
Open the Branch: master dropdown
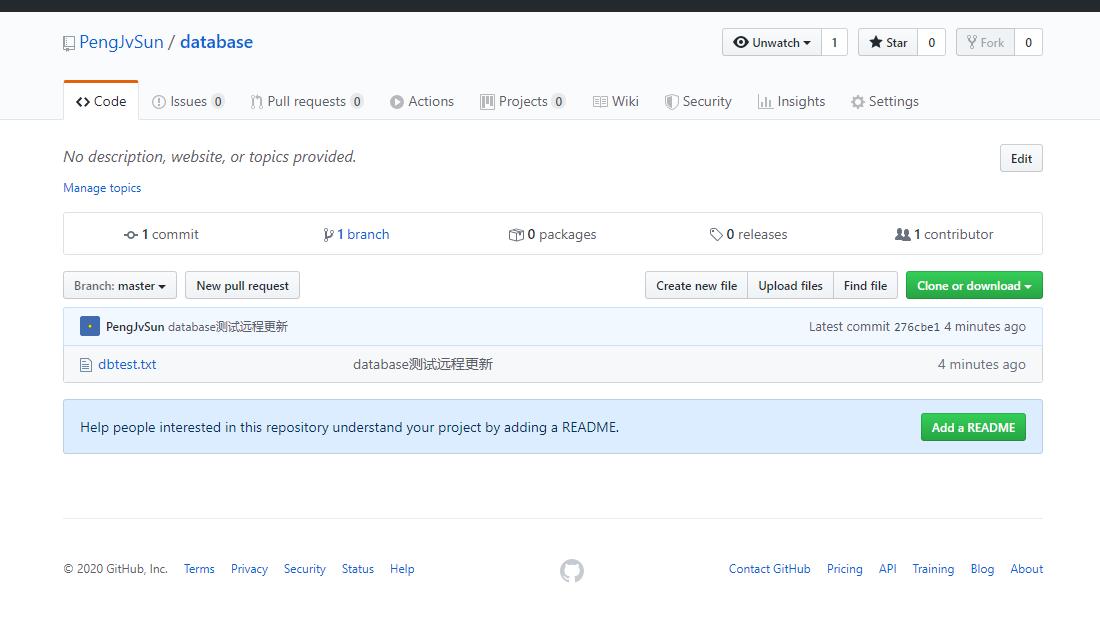click(x=119, y=285)
